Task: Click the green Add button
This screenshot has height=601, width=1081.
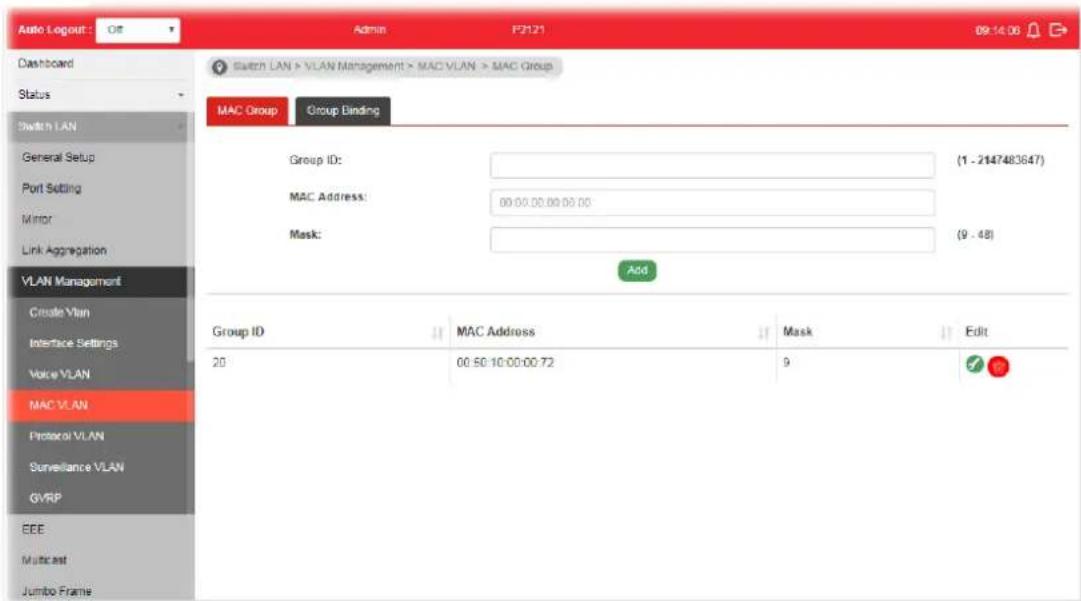Action: point(637,270)
